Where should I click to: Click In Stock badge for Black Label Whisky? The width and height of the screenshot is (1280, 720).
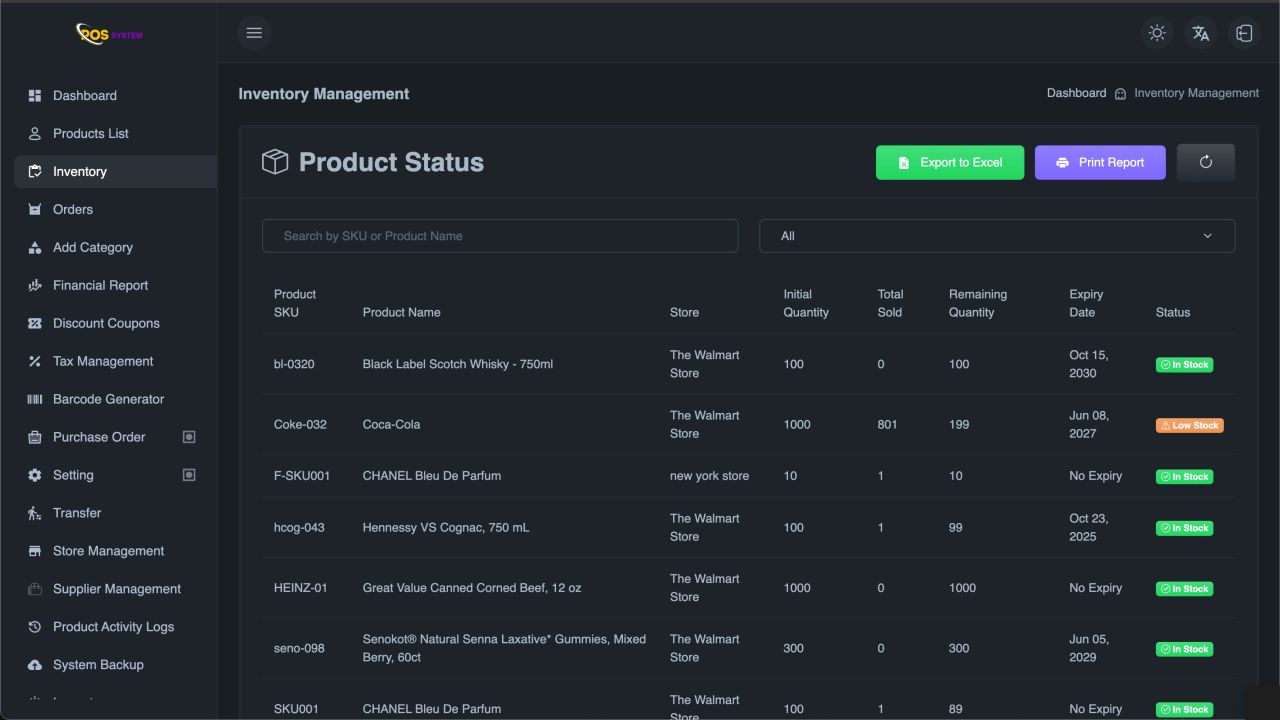pos(1184,365)
